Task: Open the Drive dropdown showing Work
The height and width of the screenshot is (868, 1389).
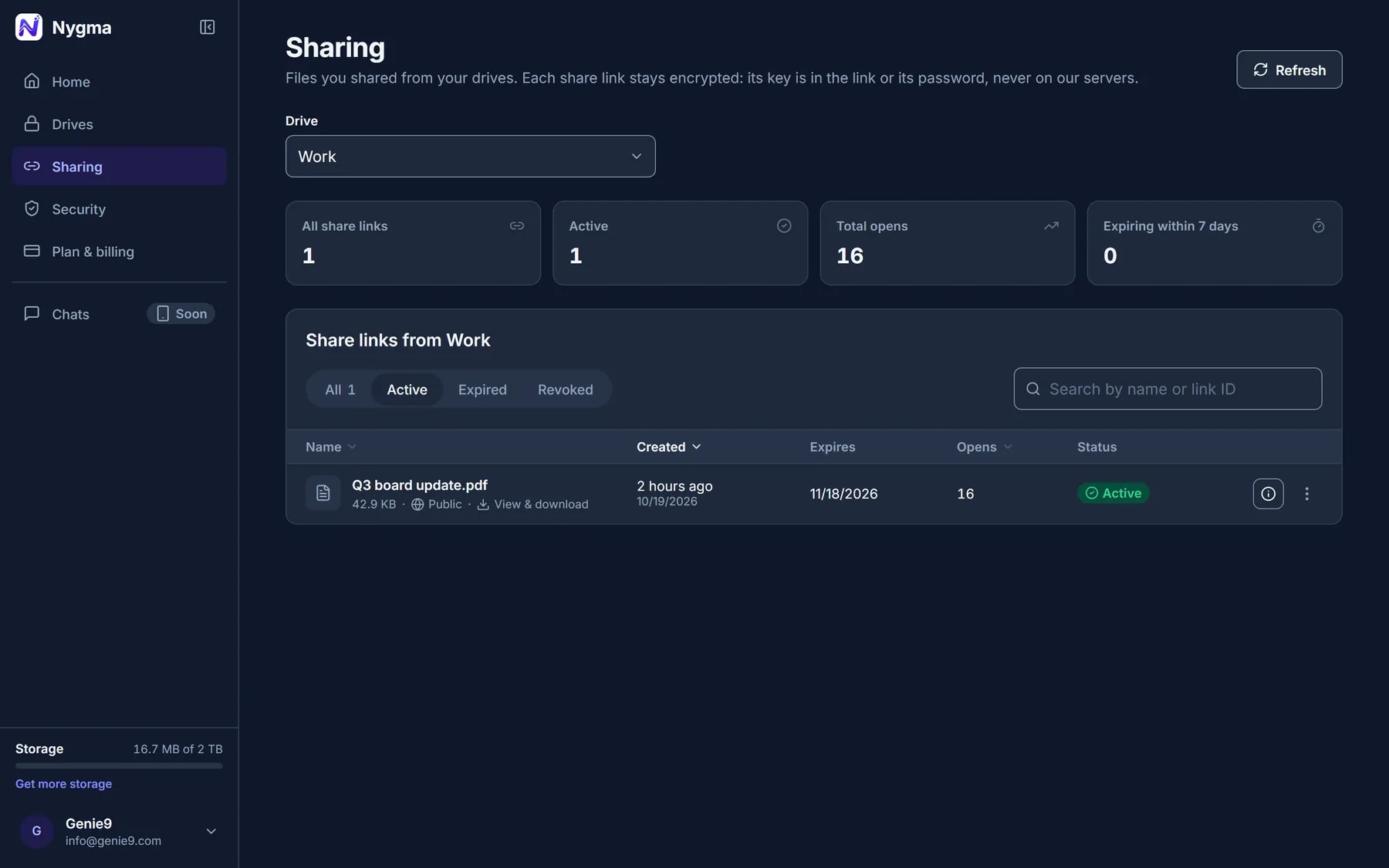Action: tap(470, 157)
